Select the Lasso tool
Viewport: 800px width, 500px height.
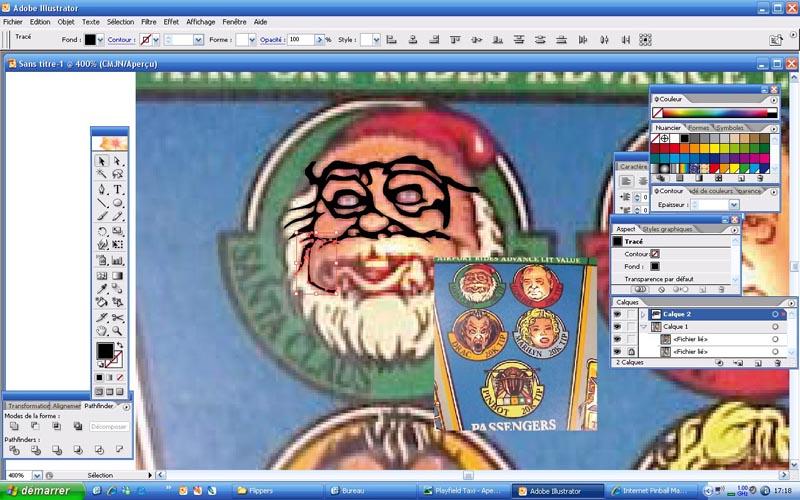coord(117,174)
